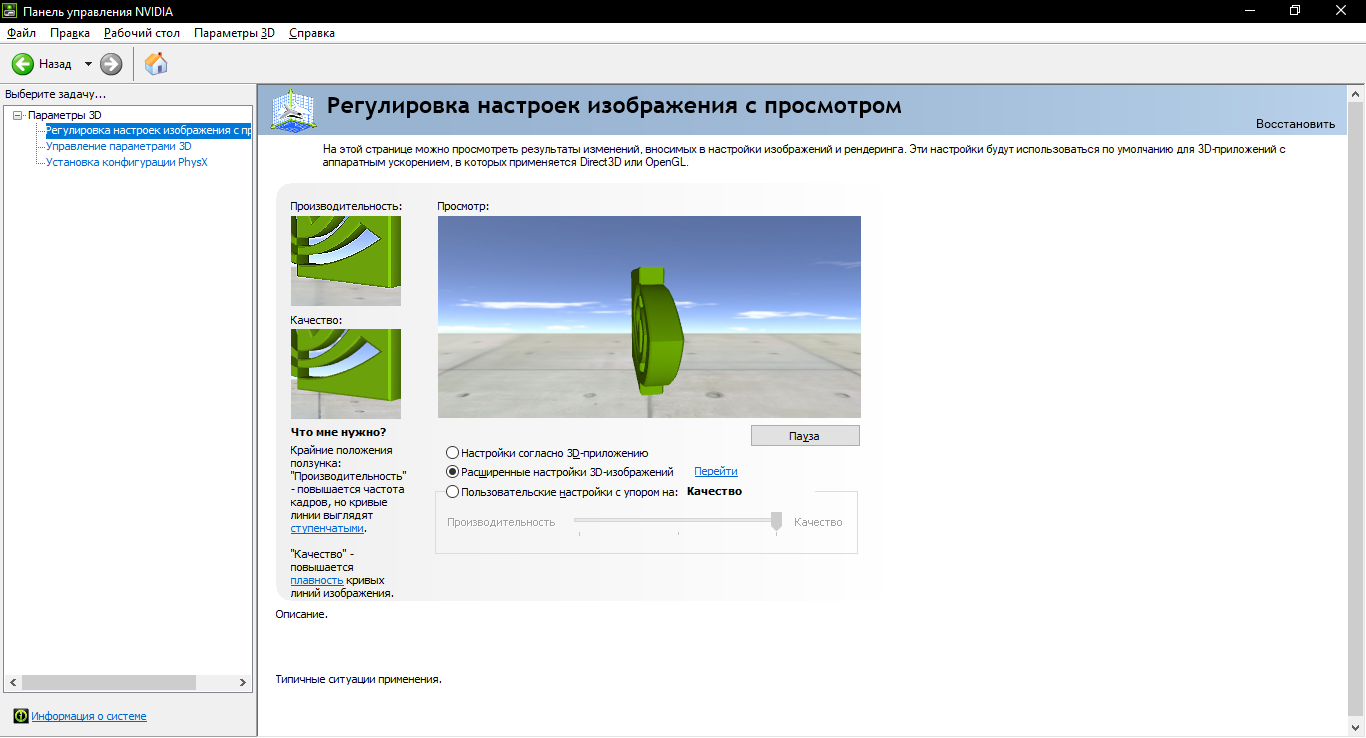Image resolution: width=1366 pixels, height=738 pixels.
Task: Click the плавность help link
Action: (317, 580)
